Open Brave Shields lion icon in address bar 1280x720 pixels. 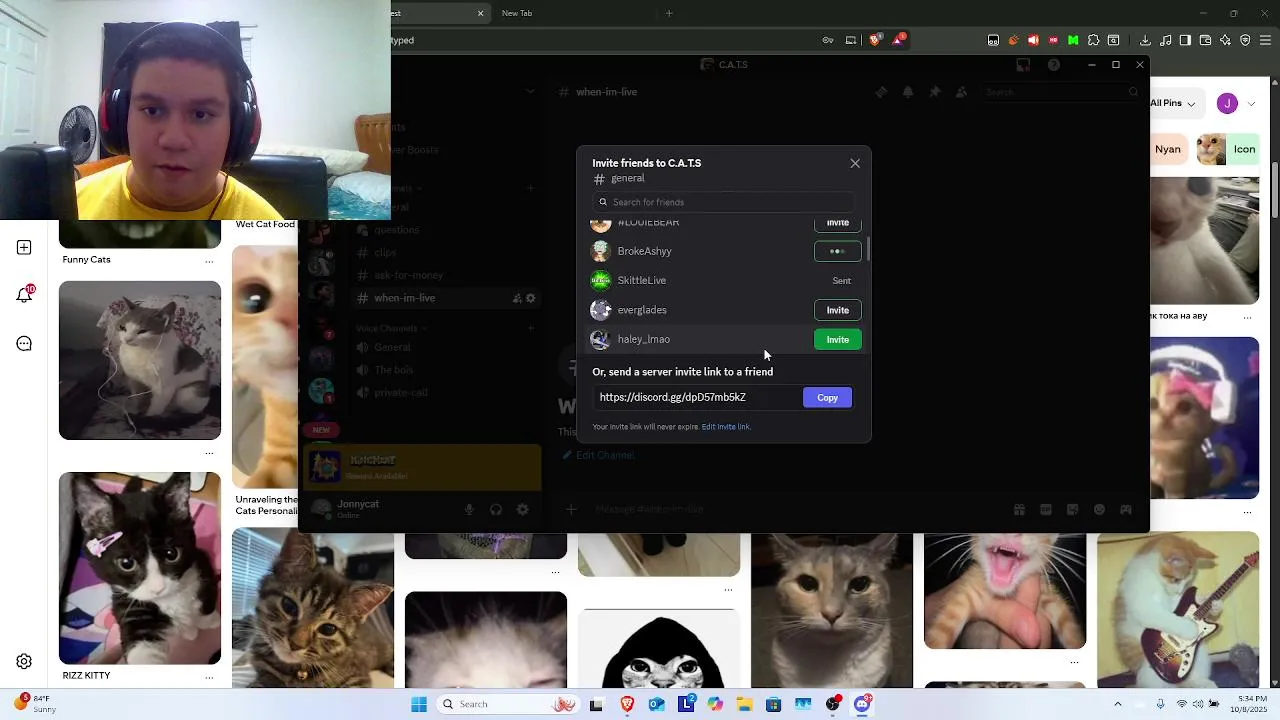tap(875, 40)
